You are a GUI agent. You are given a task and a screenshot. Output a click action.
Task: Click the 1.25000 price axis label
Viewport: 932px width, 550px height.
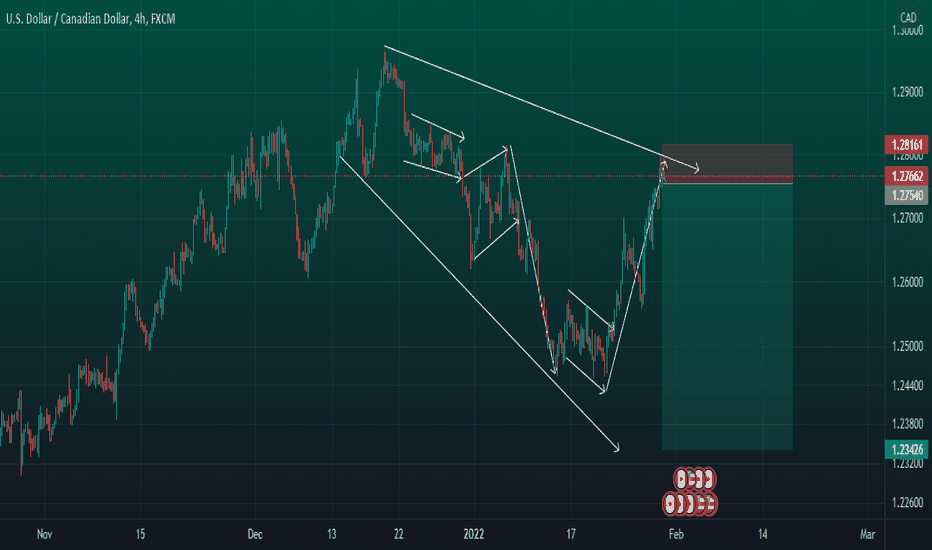[x=908, y=346]
